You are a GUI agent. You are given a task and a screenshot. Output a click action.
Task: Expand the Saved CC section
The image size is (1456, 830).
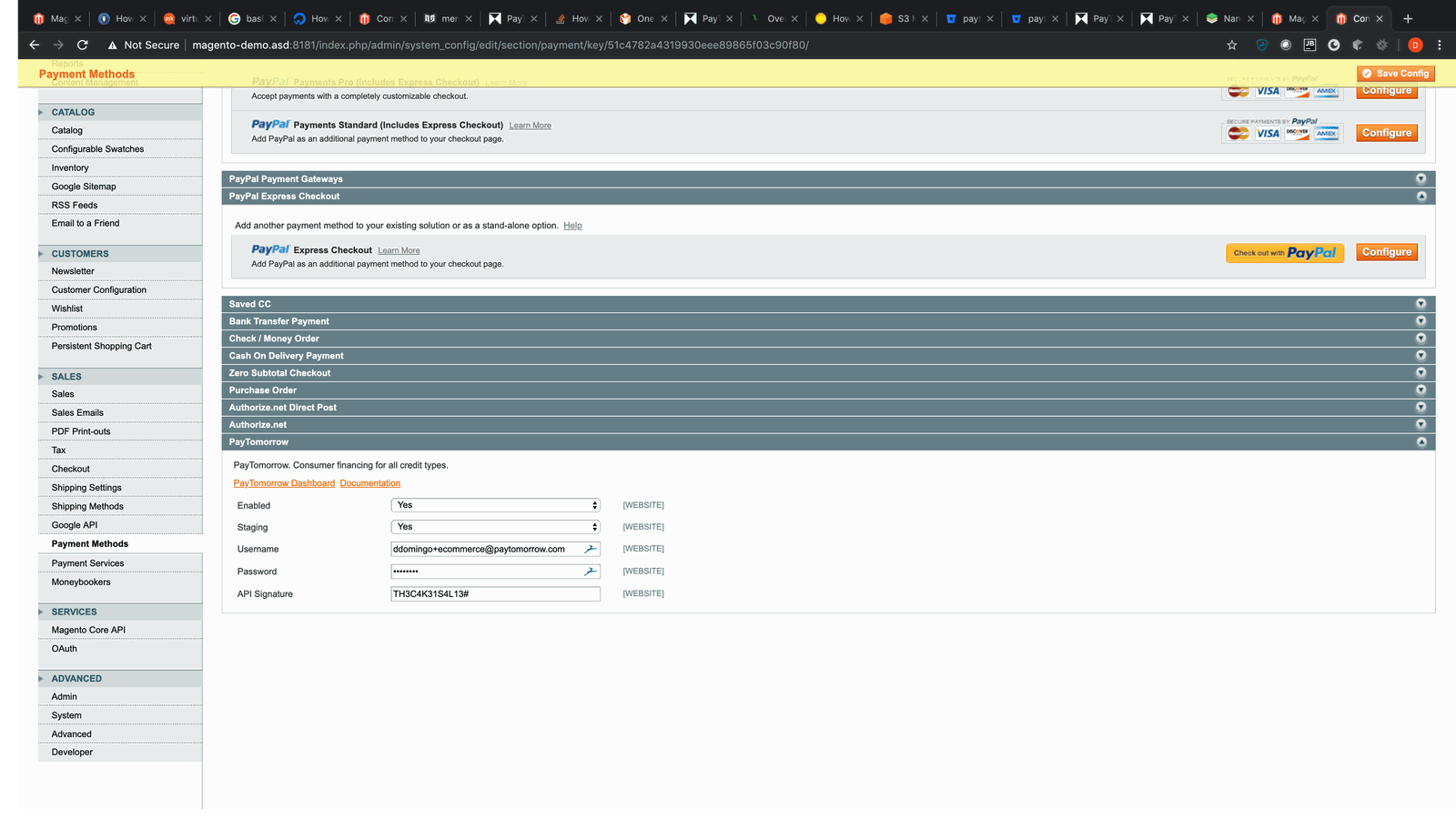pyautogui.click(x=828, y=304)
